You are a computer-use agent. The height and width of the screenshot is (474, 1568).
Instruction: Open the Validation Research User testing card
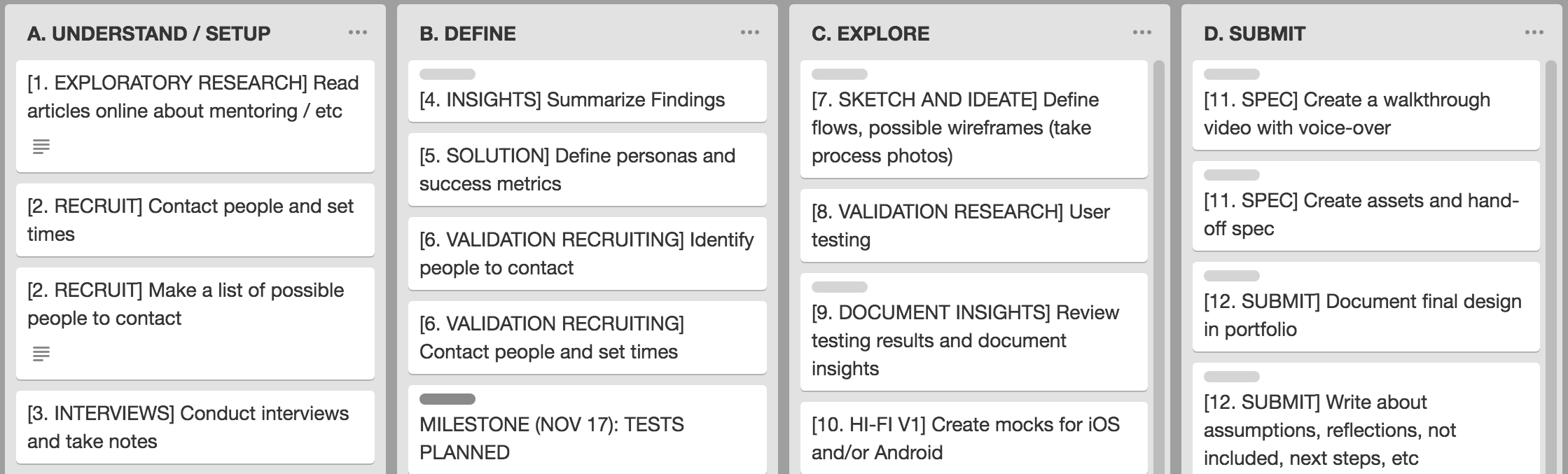pos(974,225)
